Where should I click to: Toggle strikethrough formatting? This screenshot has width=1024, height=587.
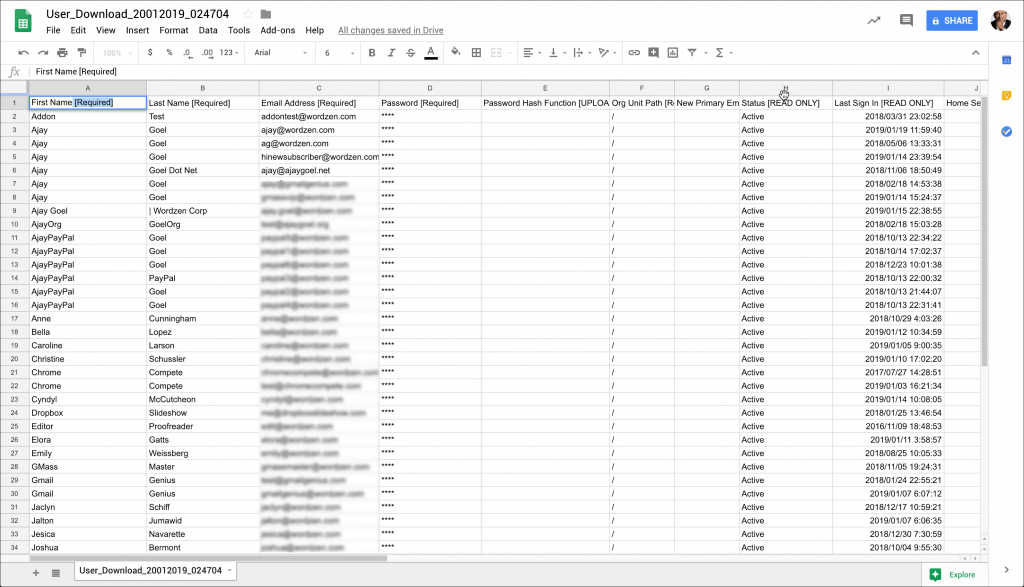tap(409, 52)
